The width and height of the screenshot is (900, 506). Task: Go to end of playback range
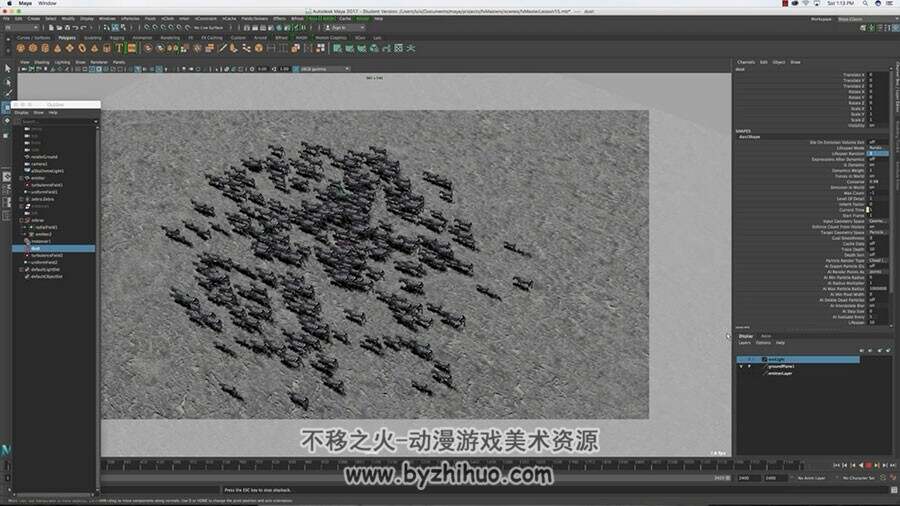click(893, 465)
